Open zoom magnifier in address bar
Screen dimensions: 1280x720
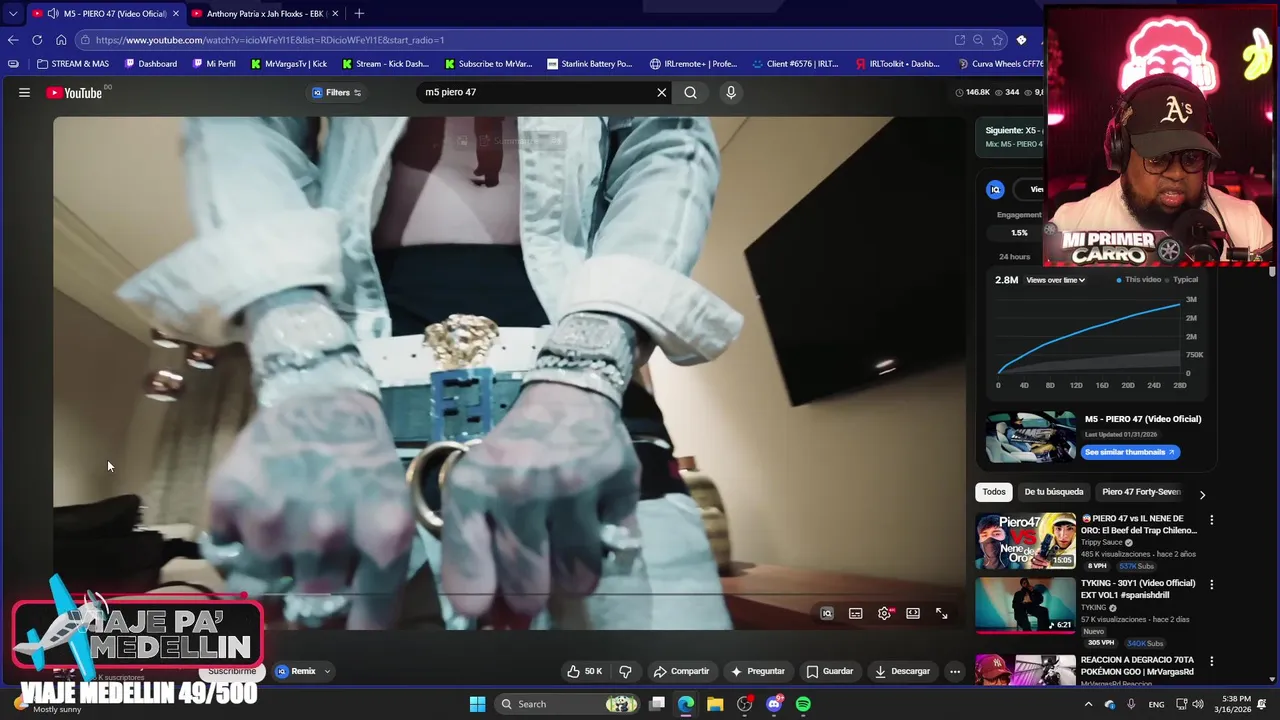[978, 40]
